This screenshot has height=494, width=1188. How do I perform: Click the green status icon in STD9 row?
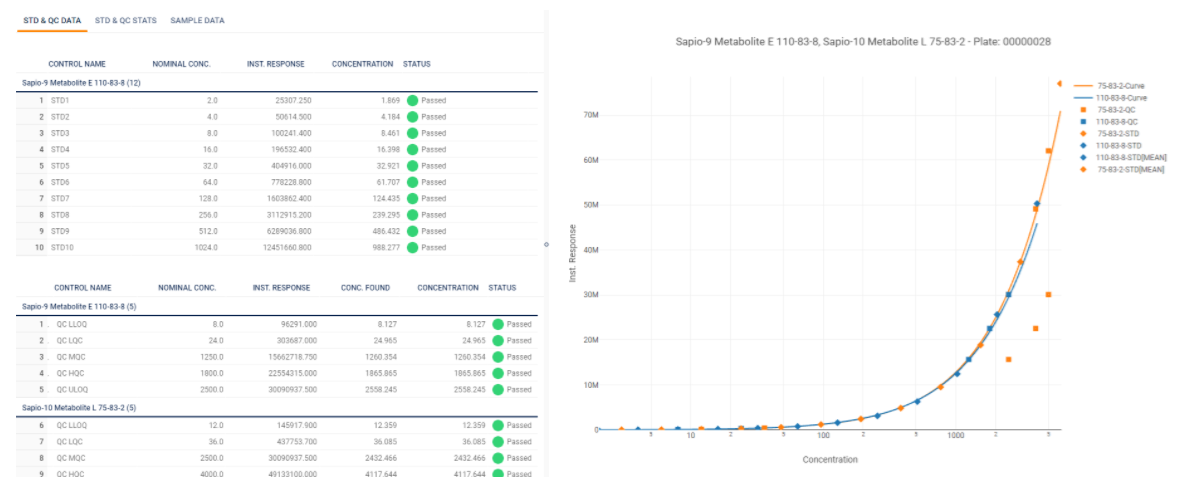(412, 231)
